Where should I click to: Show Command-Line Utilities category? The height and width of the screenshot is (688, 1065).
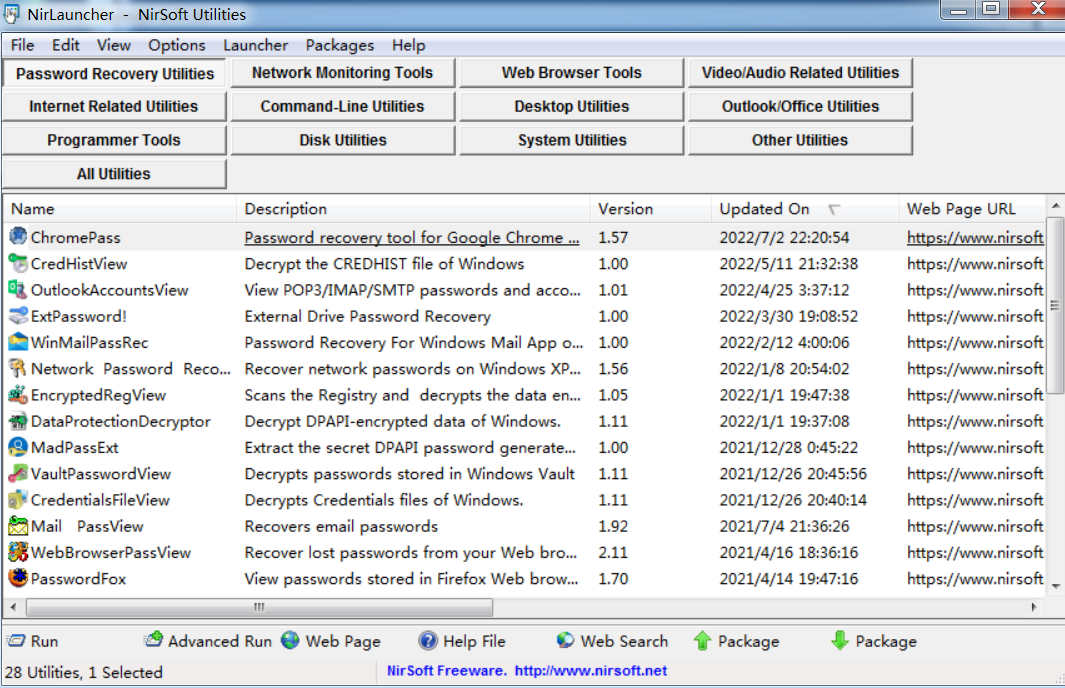point(342,107)
